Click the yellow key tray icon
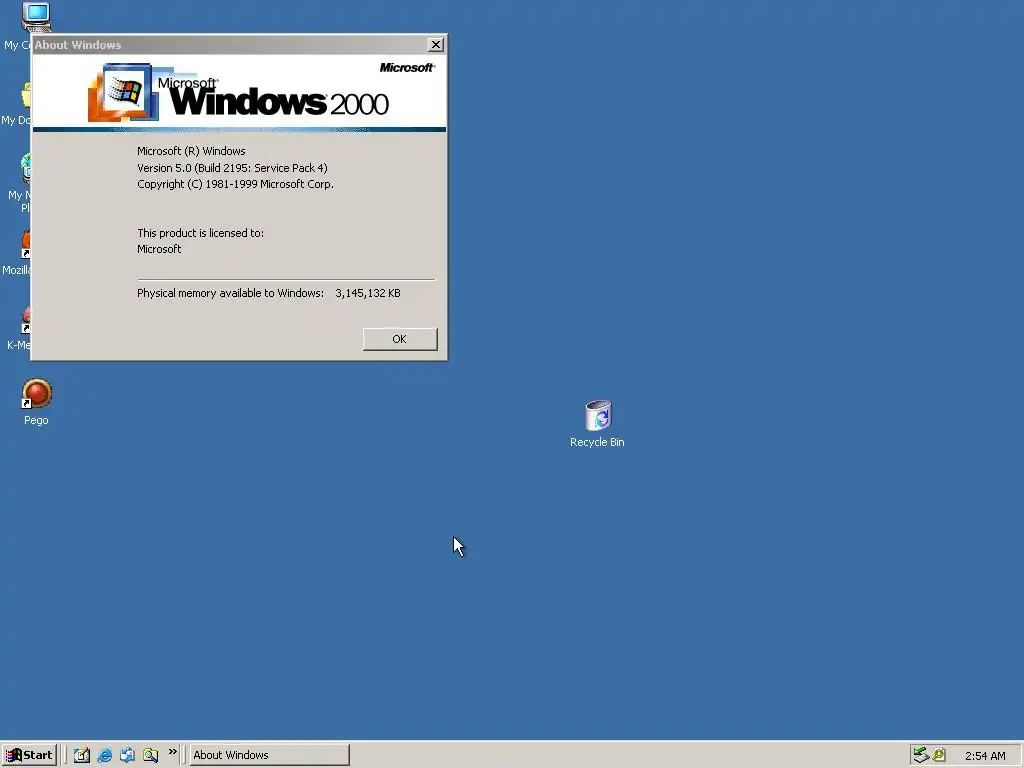Image resolution: width=1024 pixels, height=768 pixels. click(x=939, y=755)
